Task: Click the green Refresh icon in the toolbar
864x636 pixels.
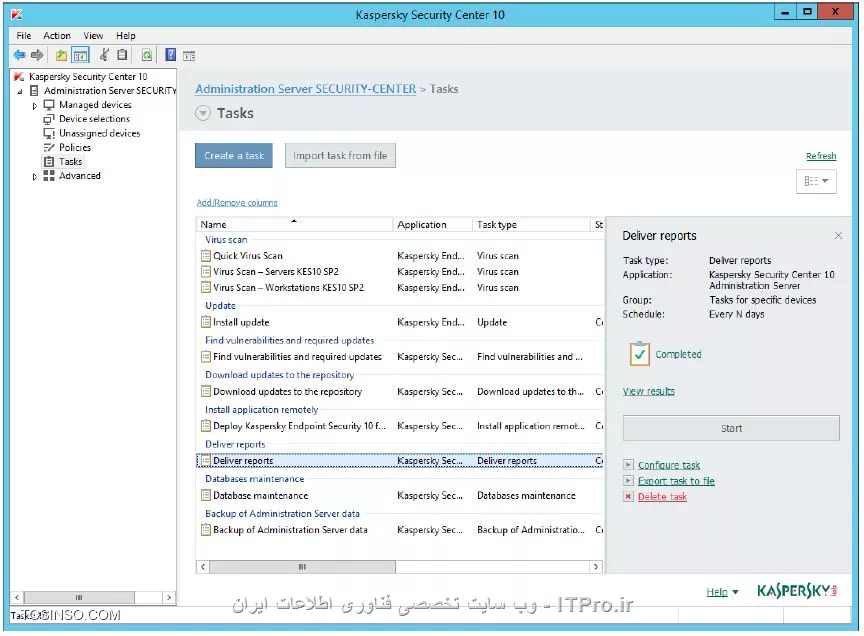Action: pyautogui.click(x=147, y=55)
